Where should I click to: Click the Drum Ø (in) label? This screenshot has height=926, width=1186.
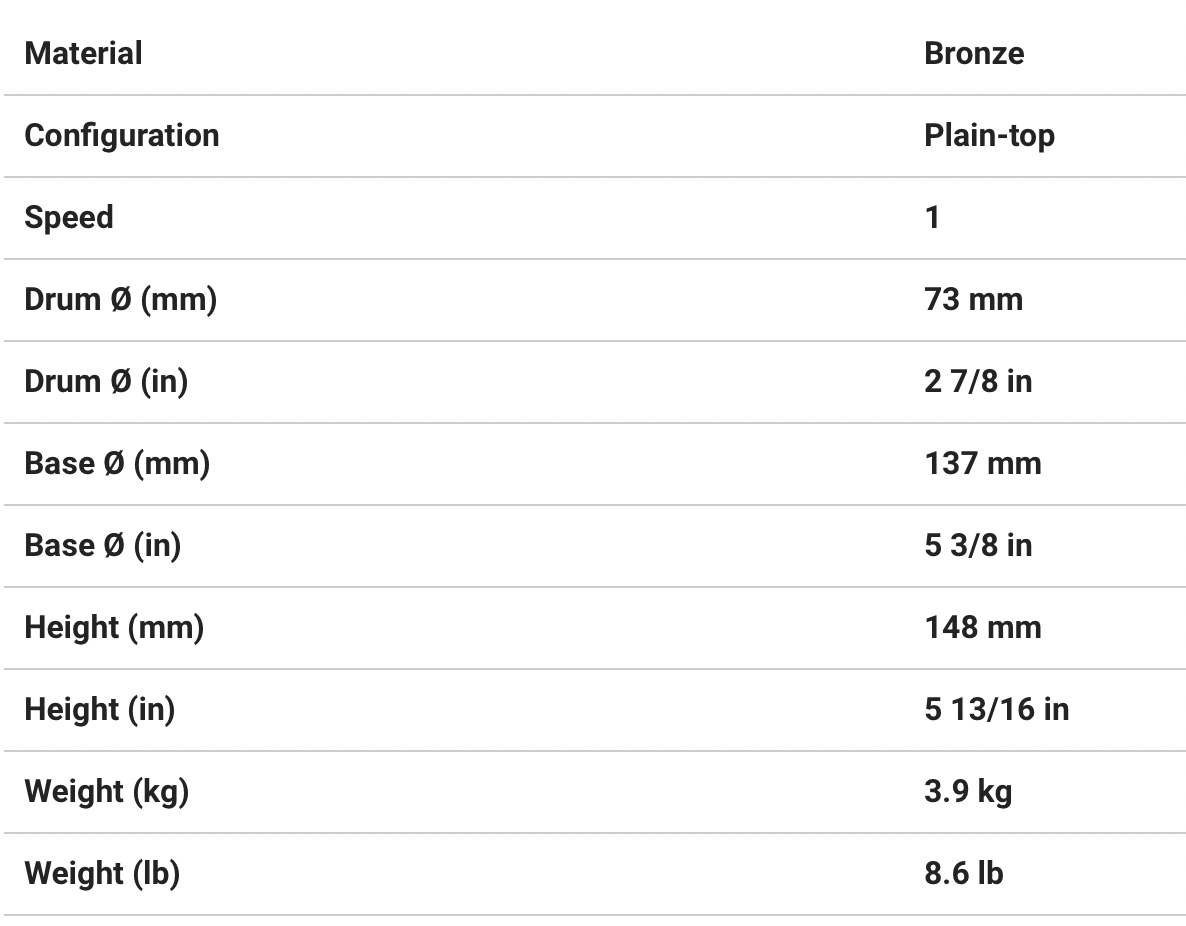106,381
